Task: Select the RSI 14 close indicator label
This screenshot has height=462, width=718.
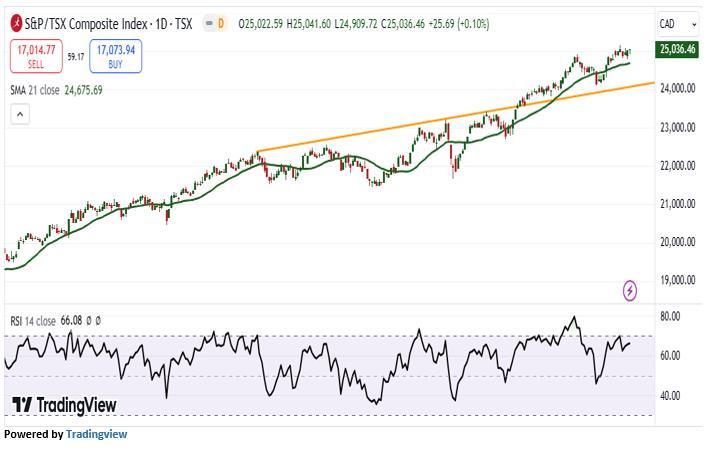Action: pos(33,321)
